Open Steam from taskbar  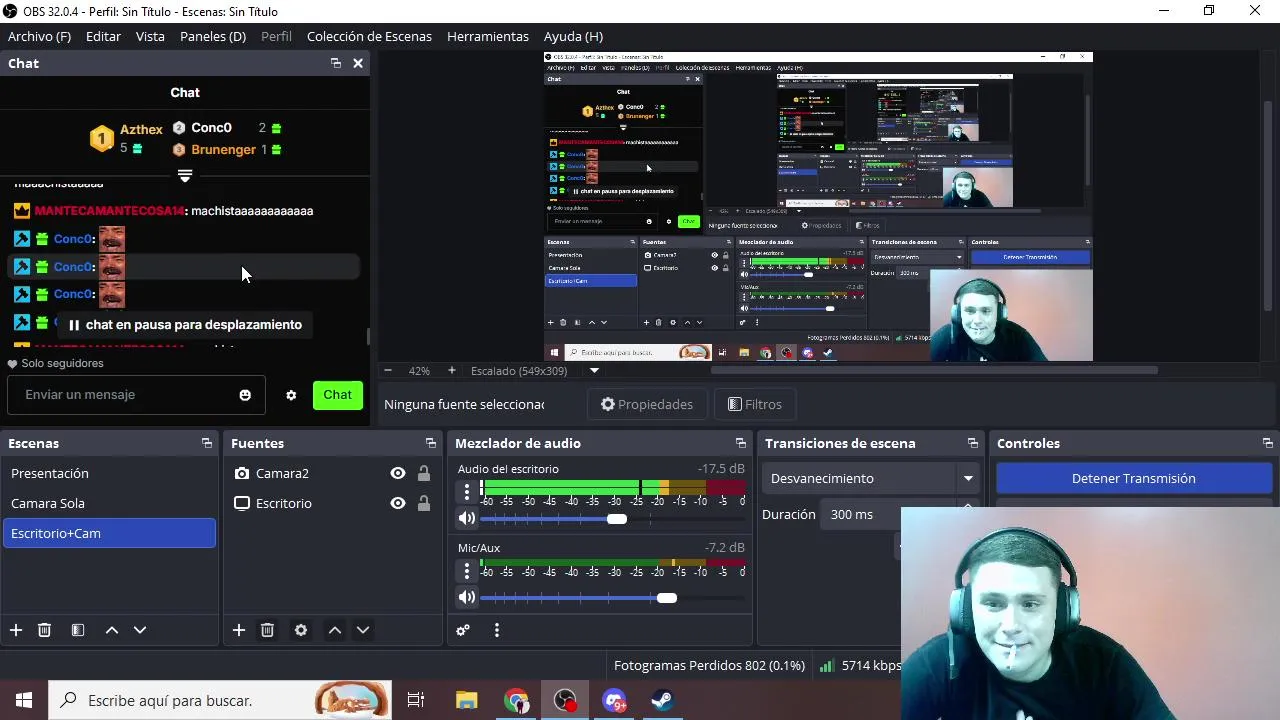click(x=662, y=700)
